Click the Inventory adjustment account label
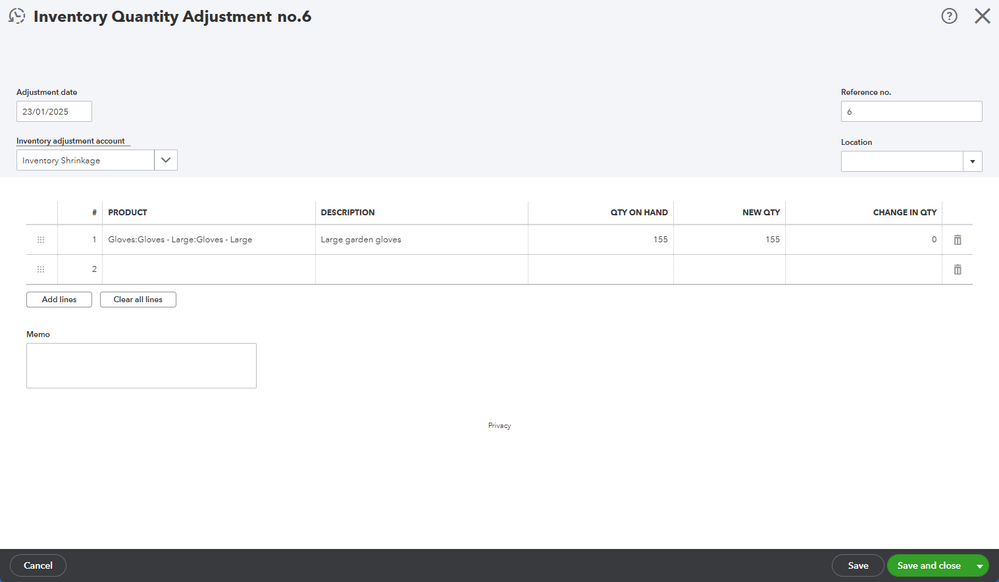999x582 pixels. pyautogui.click(x=71, y=141)
